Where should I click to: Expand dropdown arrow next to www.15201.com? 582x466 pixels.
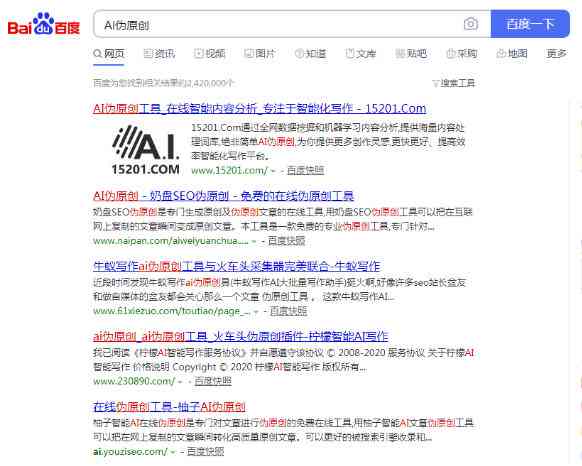click(273, 171)
